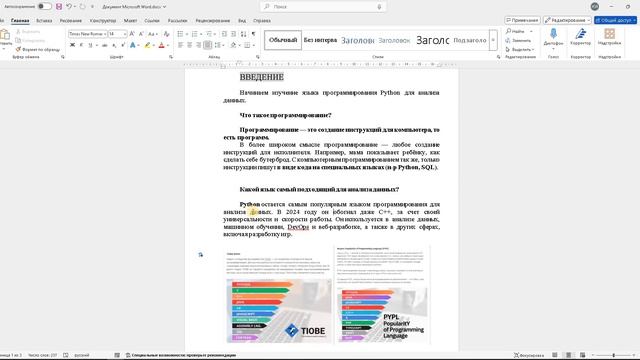Open the Примечания comments button

pos(522,20)
